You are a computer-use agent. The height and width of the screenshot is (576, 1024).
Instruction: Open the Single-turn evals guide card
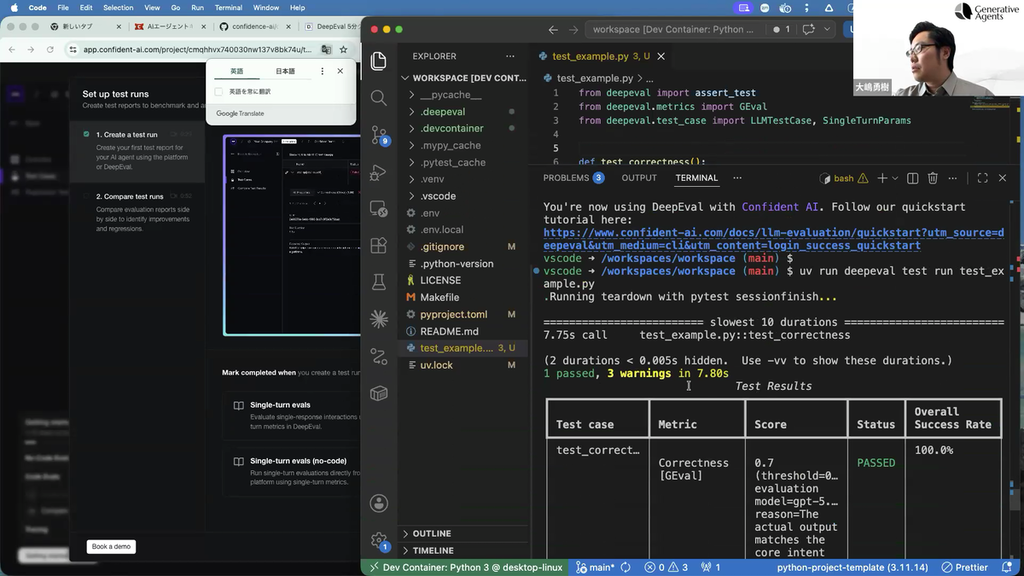pos(292,415)
